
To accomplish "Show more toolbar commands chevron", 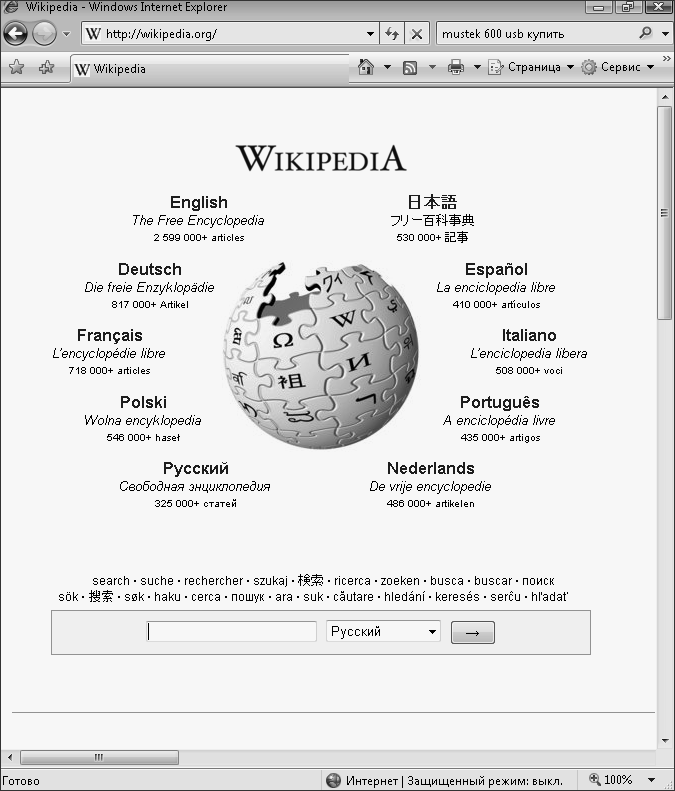I will pos(666,59).
